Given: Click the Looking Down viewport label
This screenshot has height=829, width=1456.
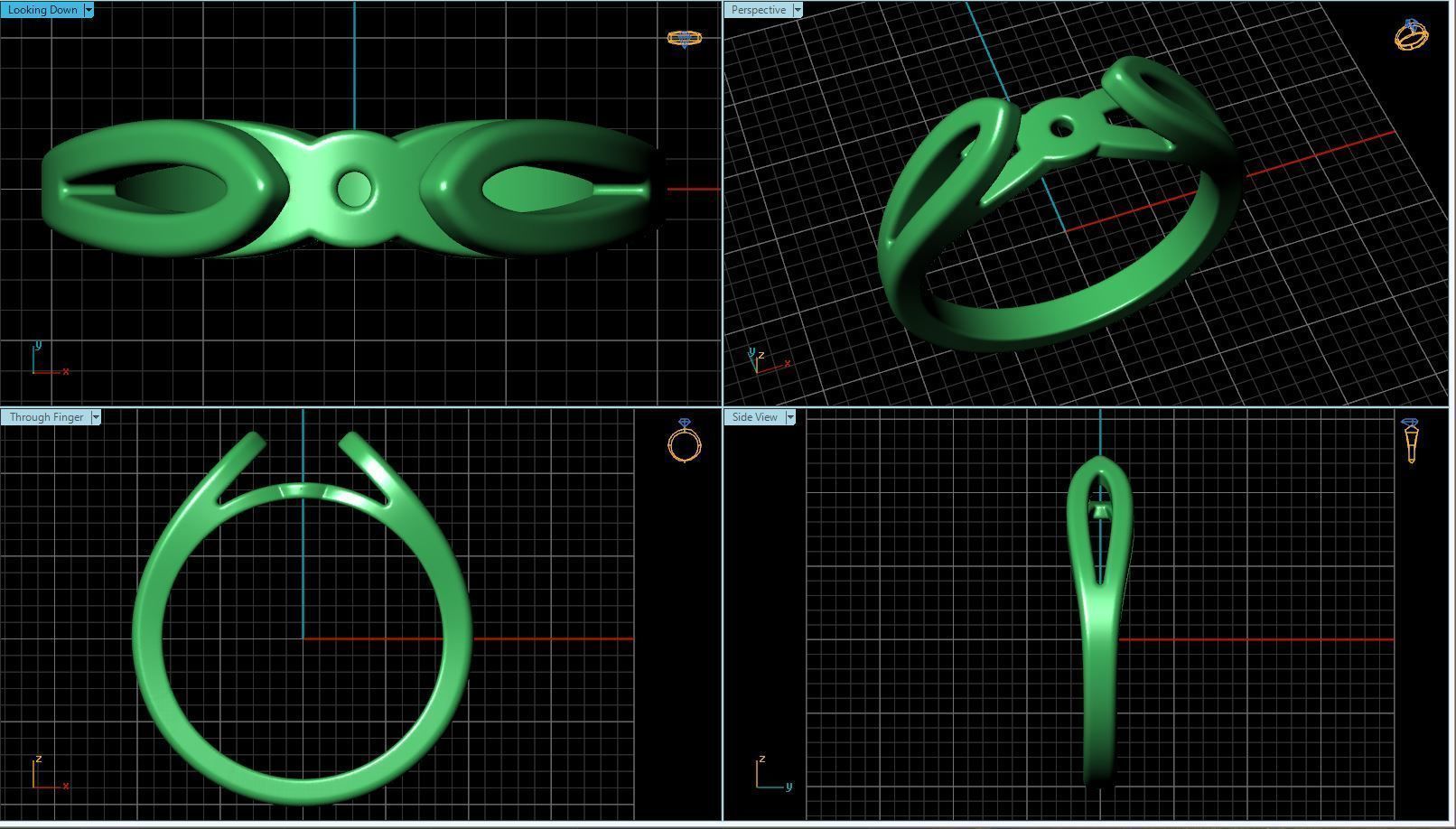Looking at the screenshot, I should (42, 10).
